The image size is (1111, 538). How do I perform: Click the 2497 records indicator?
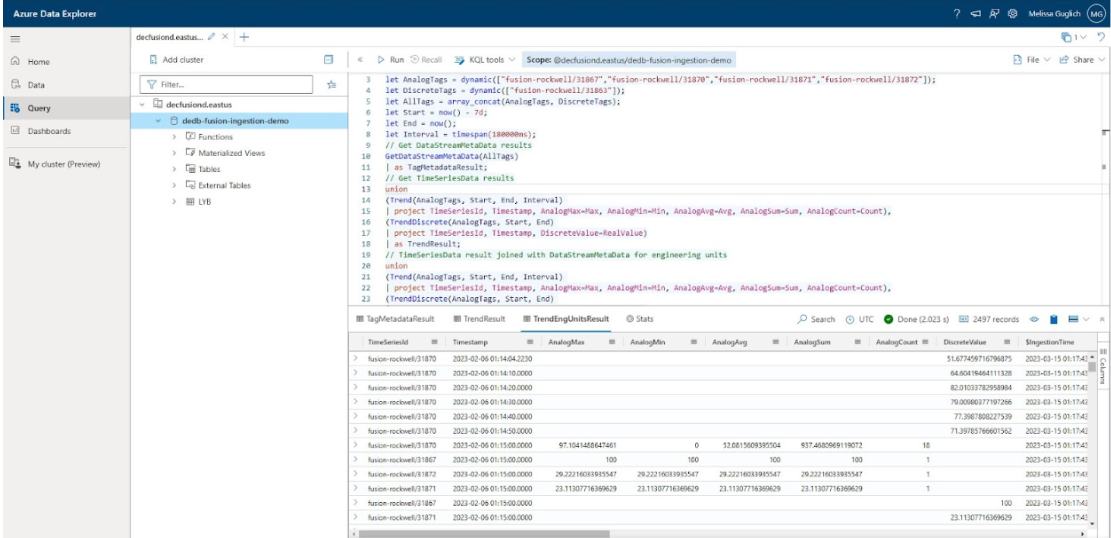point(990,319)
